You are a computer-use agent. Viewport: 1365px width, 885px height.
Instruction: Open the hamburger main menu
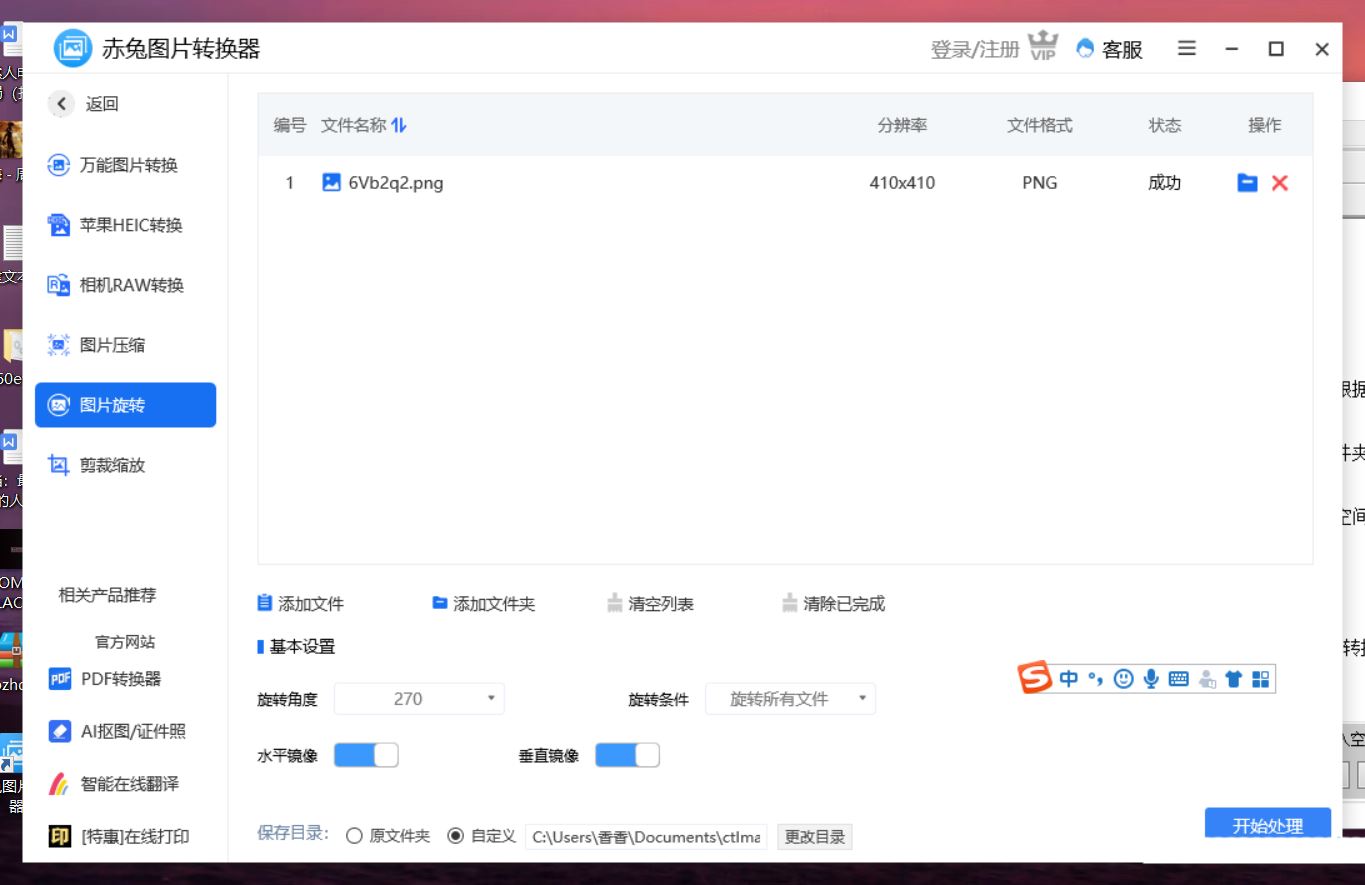(1187, 48)
